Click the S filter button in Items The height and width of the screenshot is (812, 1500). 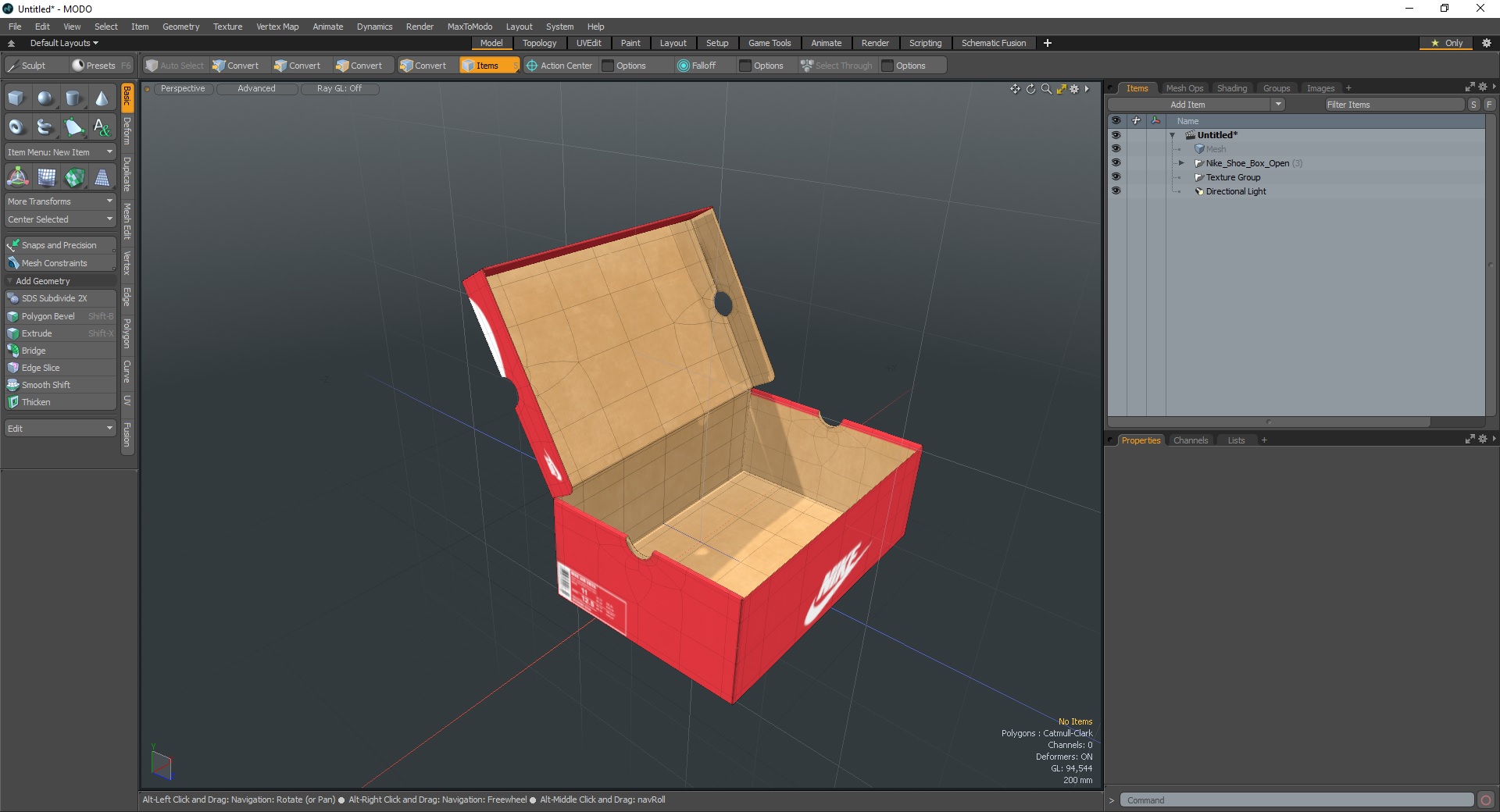click(1473, 105)
